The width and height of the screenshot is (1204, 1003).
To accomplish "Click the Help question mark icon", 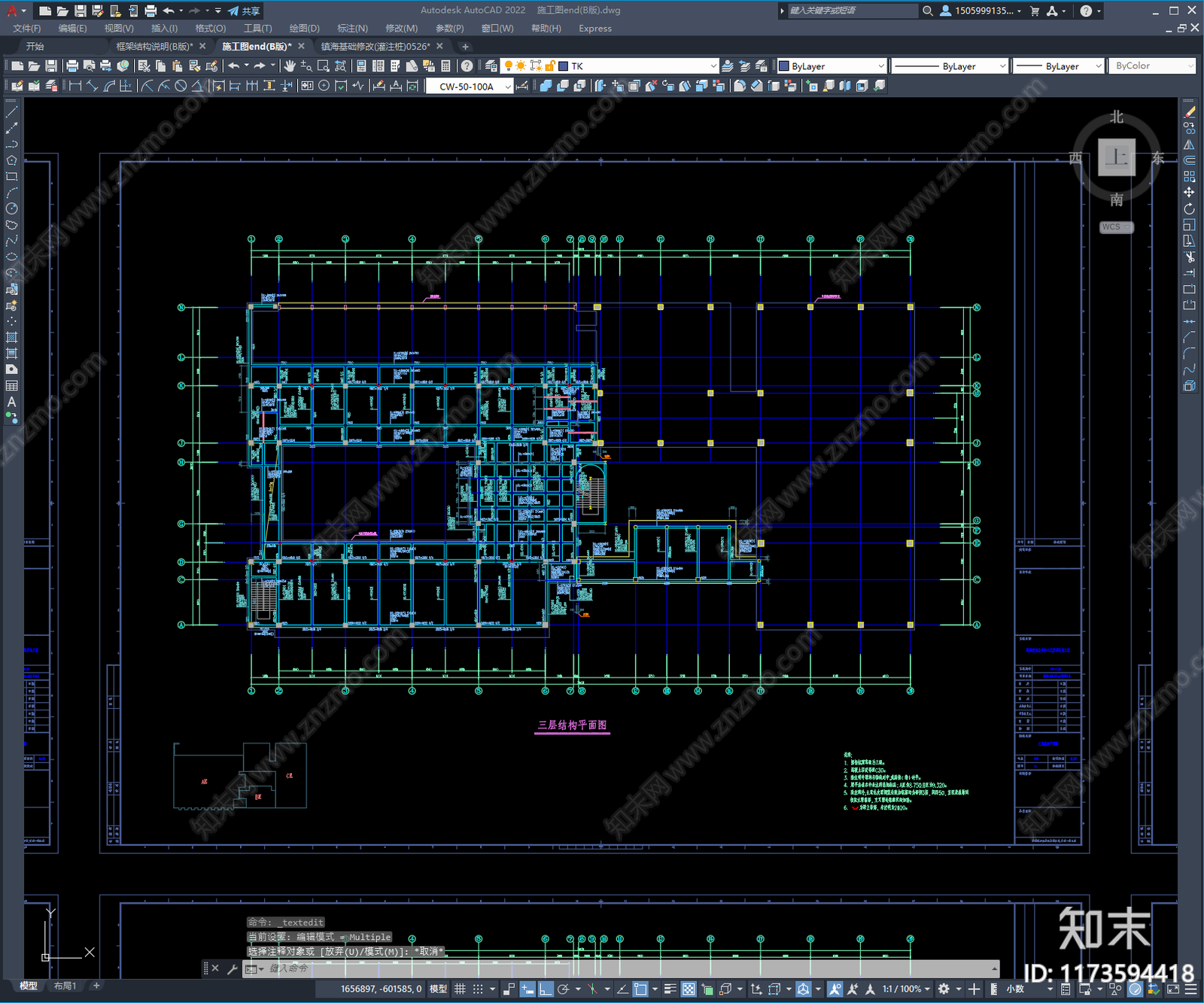I will tap(467, 66).
